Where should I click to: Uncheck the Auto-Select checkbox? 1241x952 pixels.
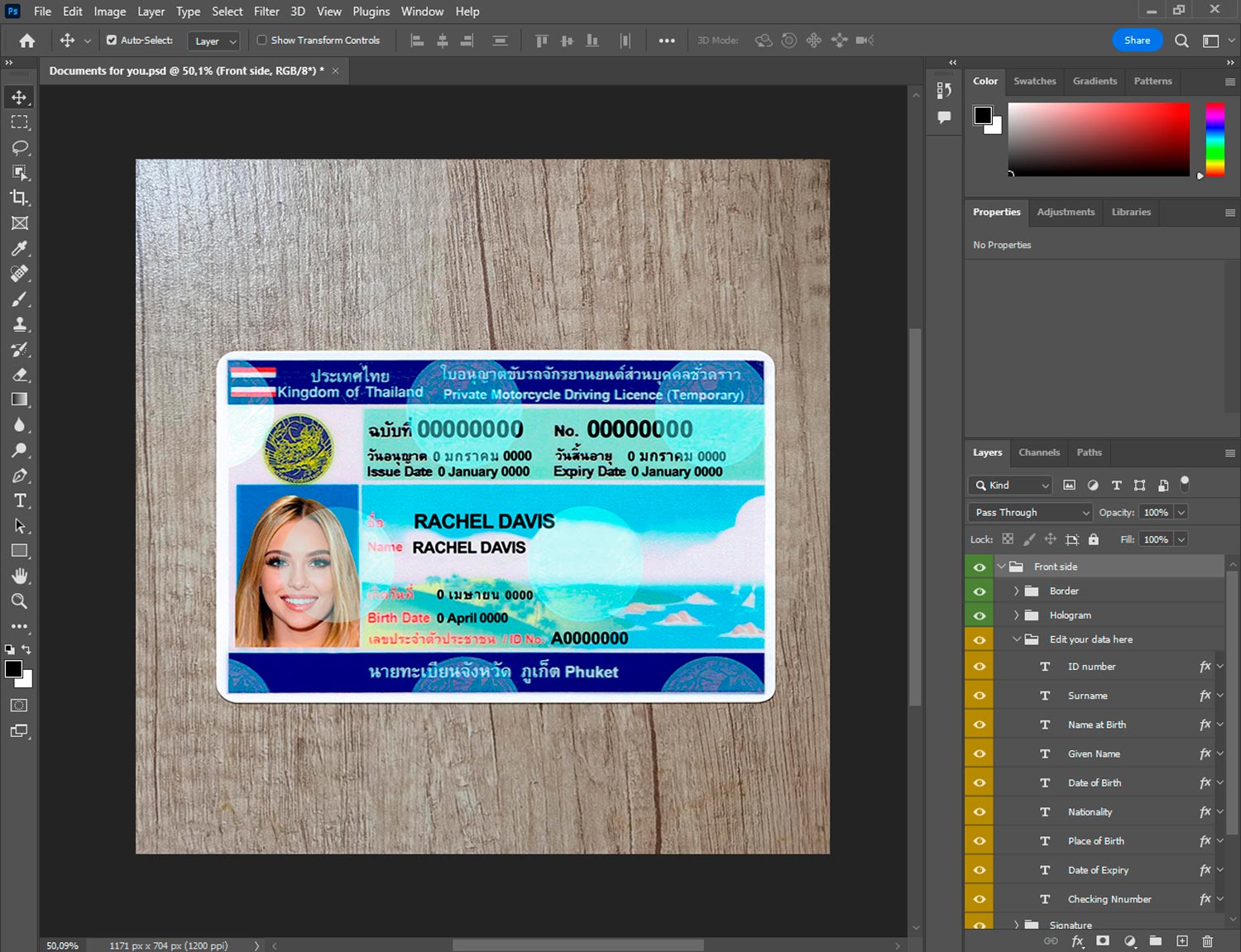[112, 40]
